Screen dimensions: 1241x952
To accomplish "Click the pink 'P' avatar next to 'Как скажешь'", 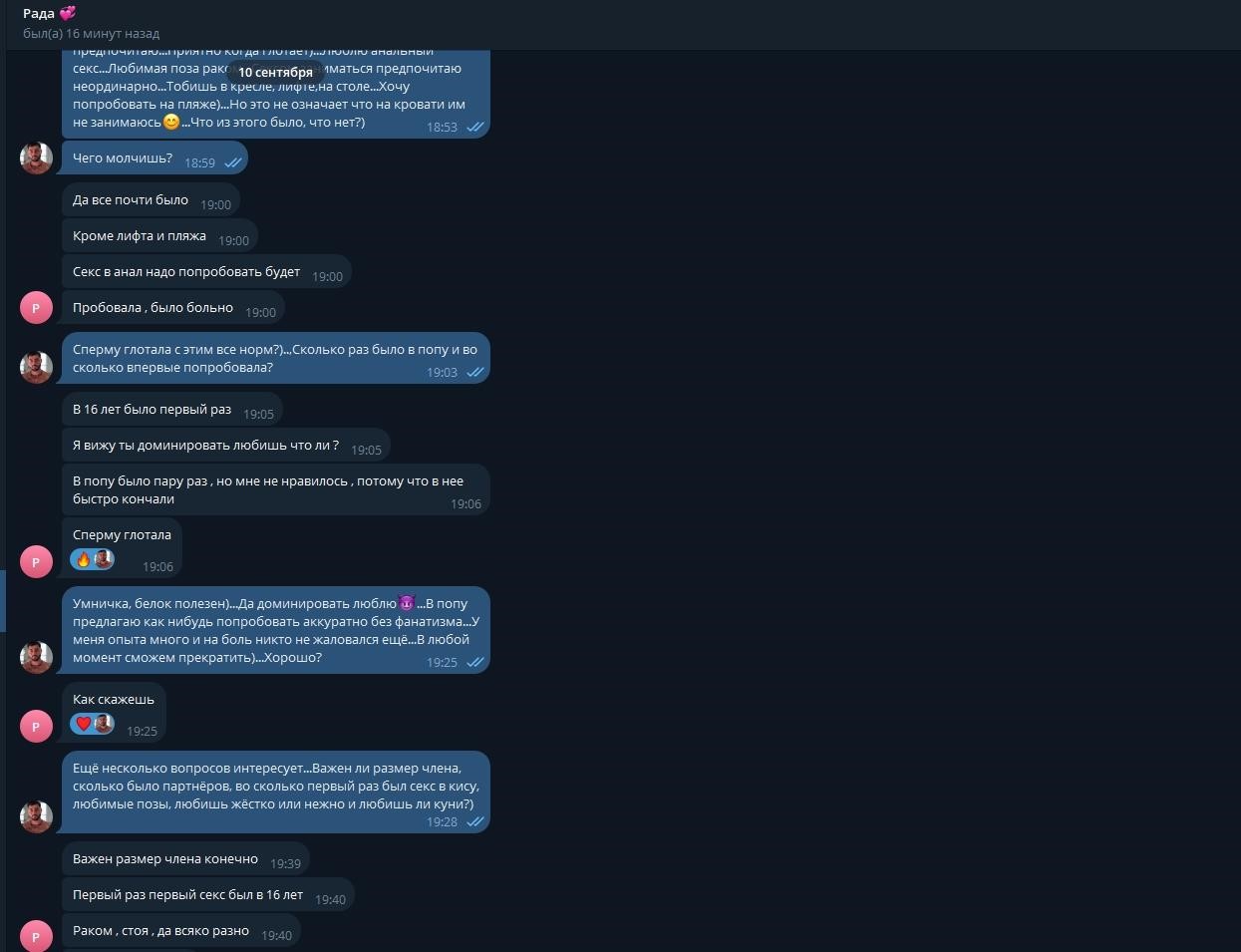I will tap(36, 727).
